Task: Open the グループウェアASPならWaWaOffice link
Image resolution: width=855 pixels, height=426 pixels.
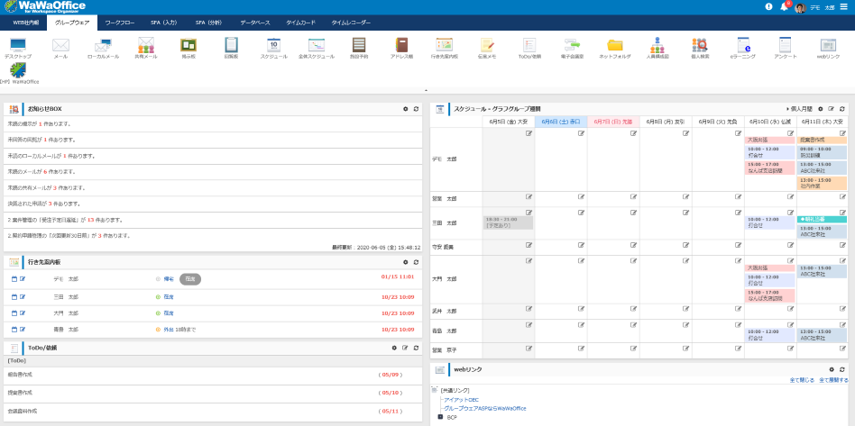Action: pyautogui.click(x=485, y=408)
